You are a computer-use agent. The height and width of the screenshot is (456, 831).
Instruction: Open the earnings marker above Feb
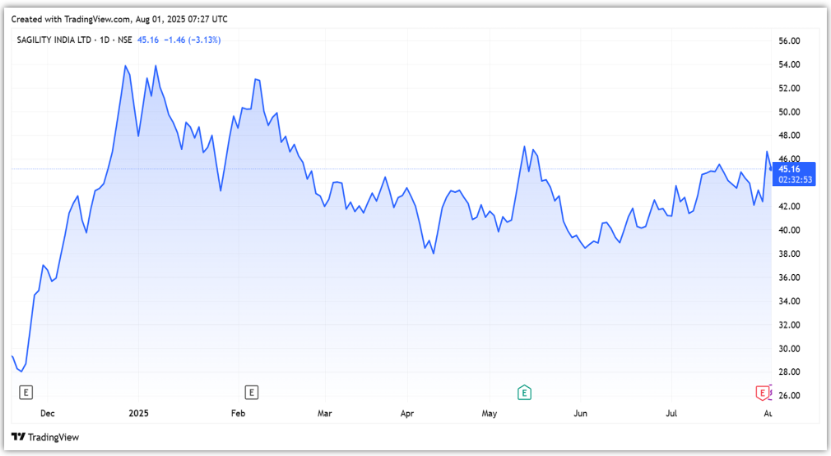(x=251, y=391)
